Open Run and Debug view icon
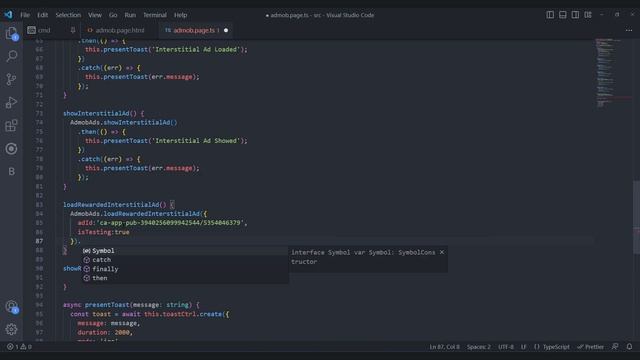Screen dimensions: 640x360 pos(11,102)
